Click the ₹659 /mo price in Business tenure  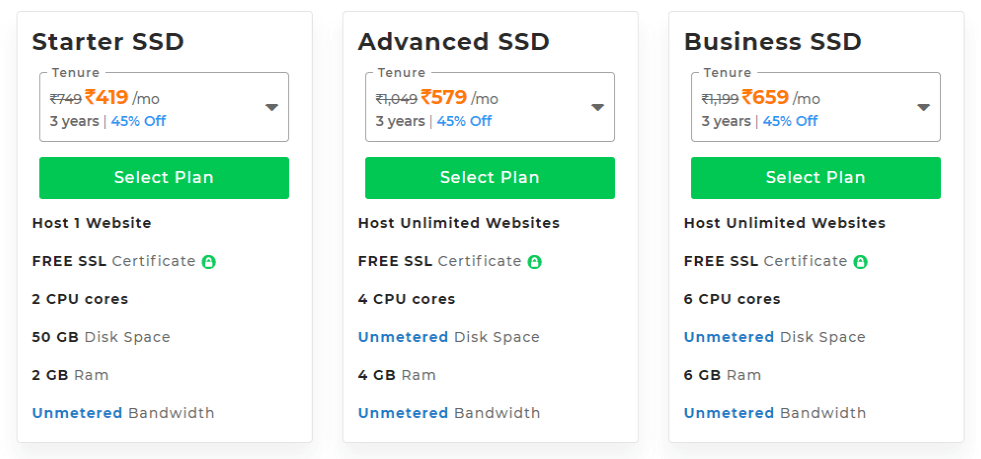(781, 98)
